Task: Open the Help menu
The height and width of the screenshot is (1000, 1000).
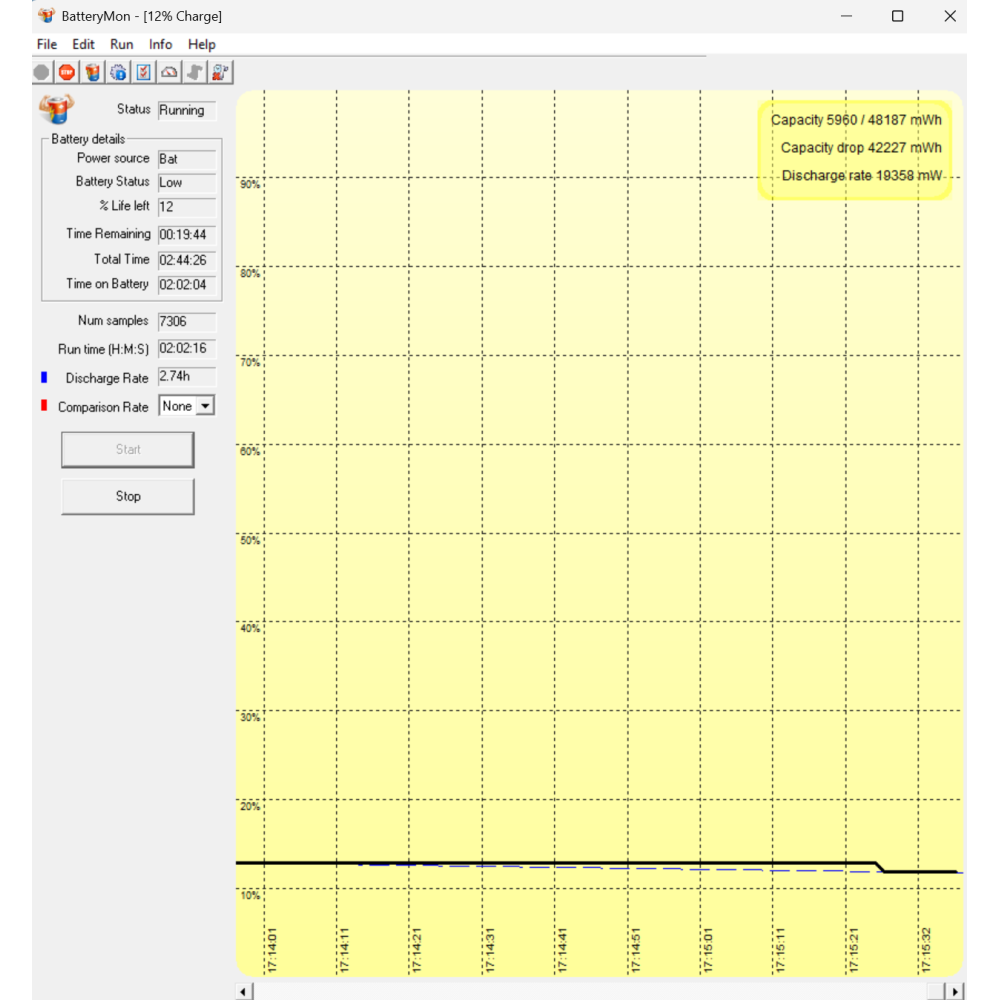Action: pos(202,44)
